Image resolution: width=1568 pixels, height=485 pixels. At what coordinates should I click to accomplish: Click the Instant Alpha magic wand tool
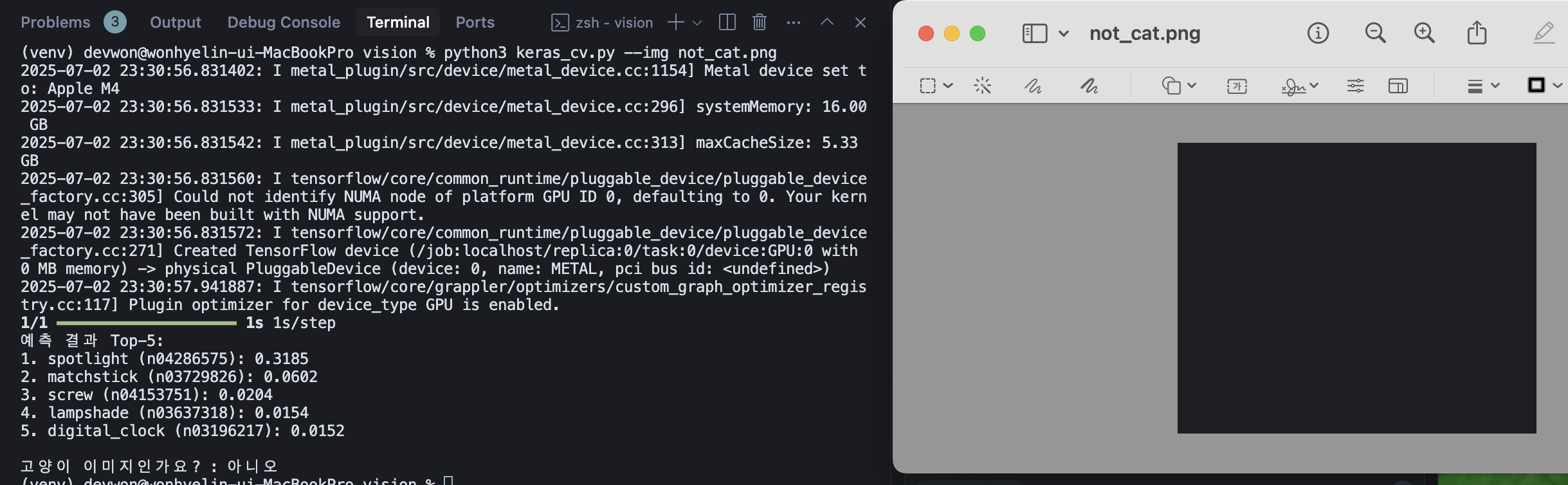point(982,86)
